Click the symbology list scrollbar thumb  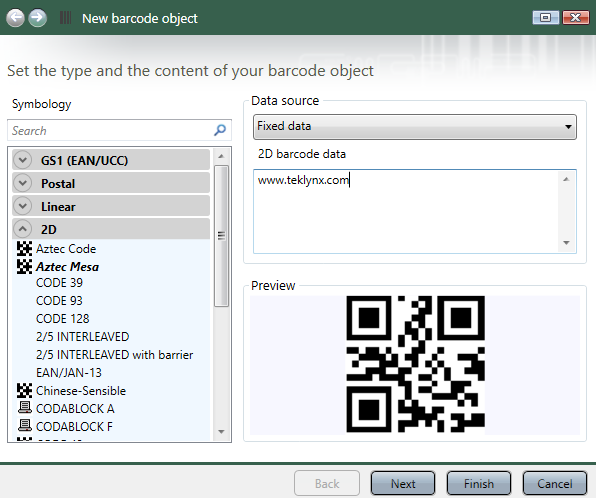[x=221, y=236]
